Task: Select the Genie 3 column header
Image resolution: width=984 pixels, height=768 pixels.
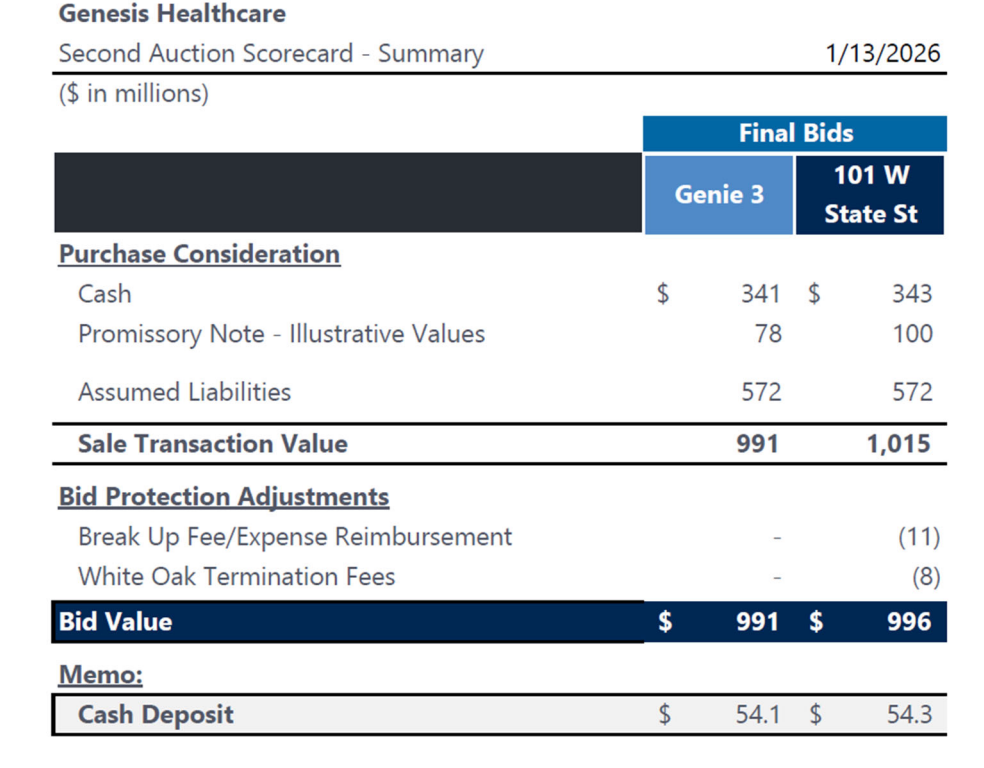Action: click(x=718, y=194)
